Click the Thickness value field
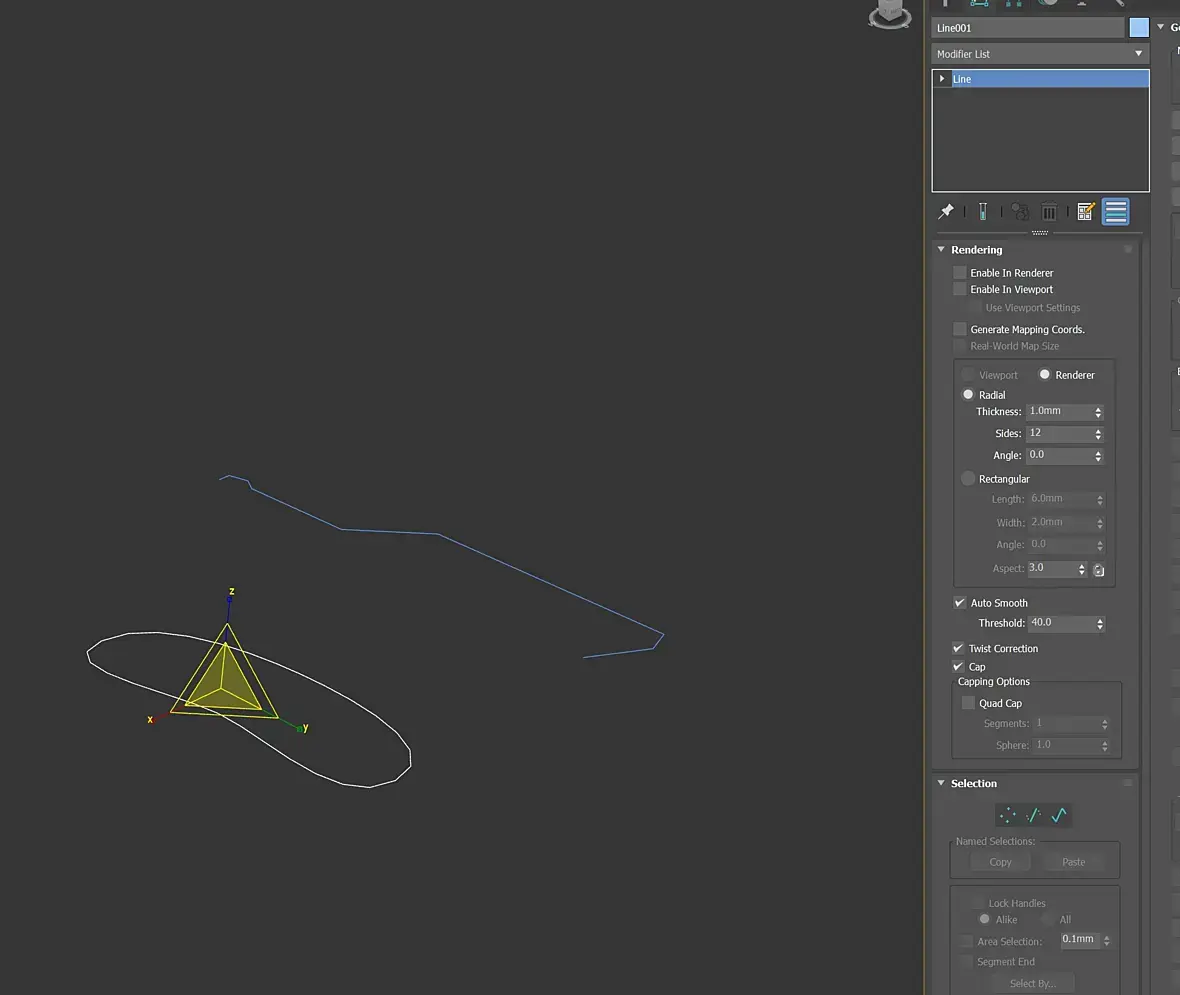This screenshot has width=1180, height=995. tap(1059, 412)
